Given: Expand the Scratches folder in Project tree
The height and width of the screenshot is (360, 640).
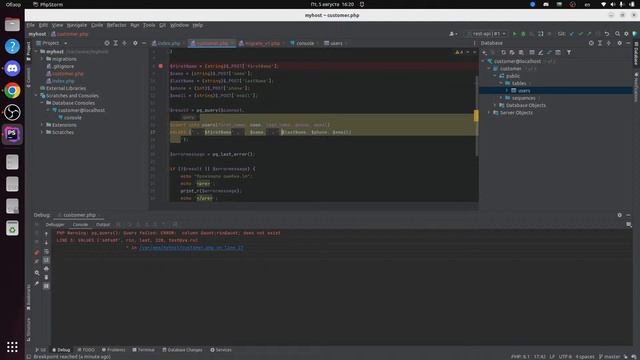Looking at the screenshot, I should 42,132.
